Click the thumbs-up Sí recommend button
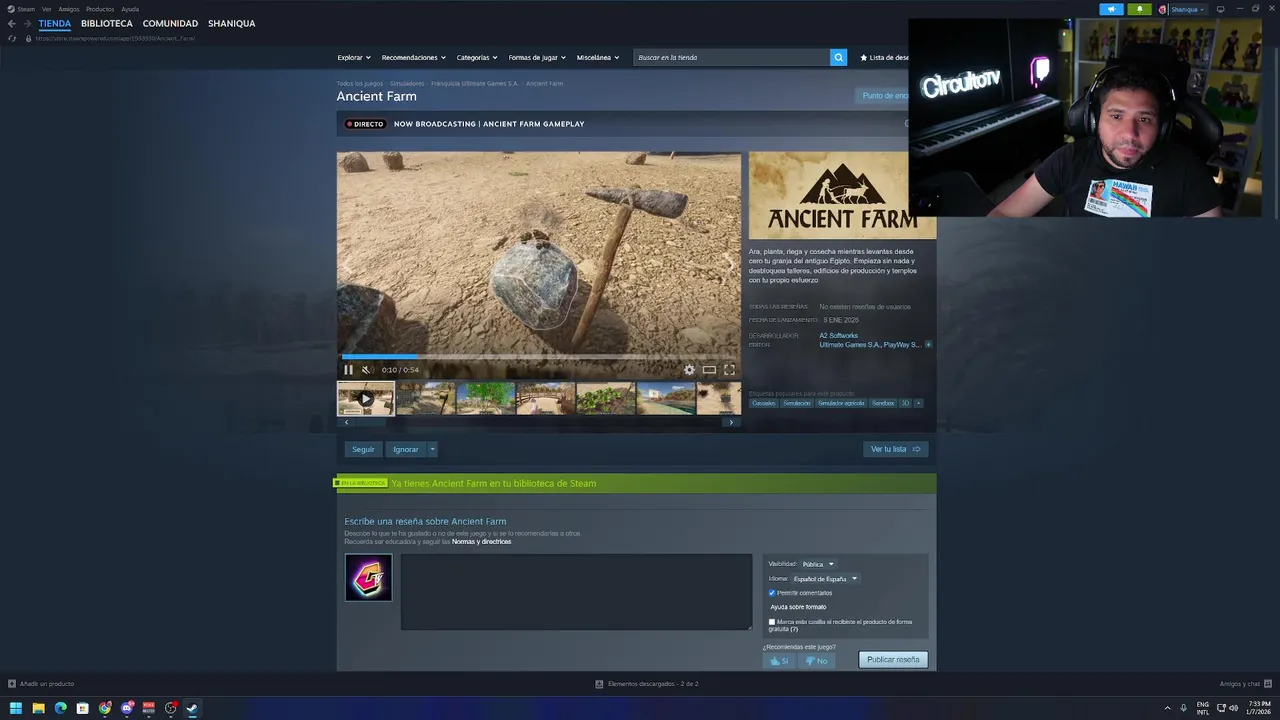Screen dimensions: 1280x720 point(779,661)
